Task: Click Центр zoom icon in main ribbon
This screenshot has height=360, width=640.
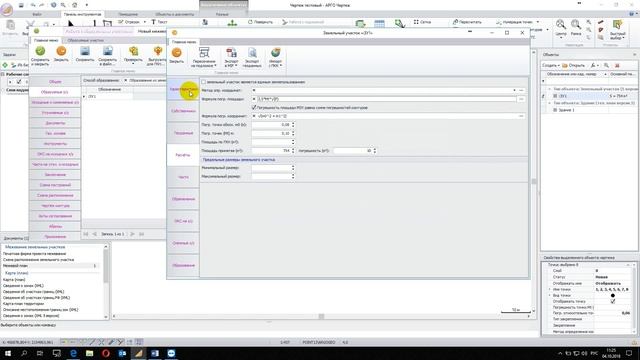Action: pos(561,24)
